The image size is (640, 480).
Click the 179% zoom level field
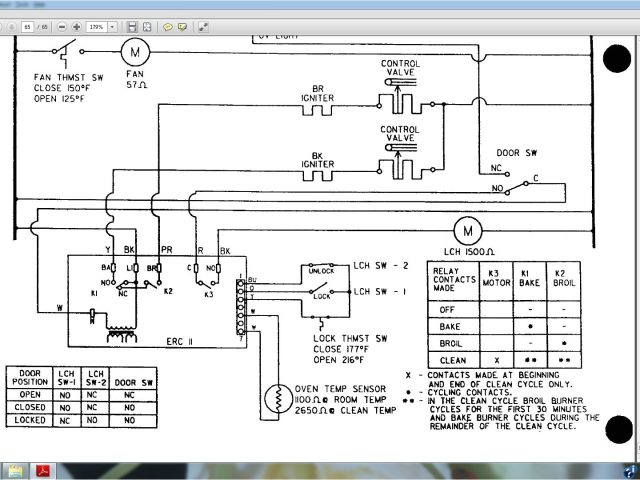tap(98, 25)
